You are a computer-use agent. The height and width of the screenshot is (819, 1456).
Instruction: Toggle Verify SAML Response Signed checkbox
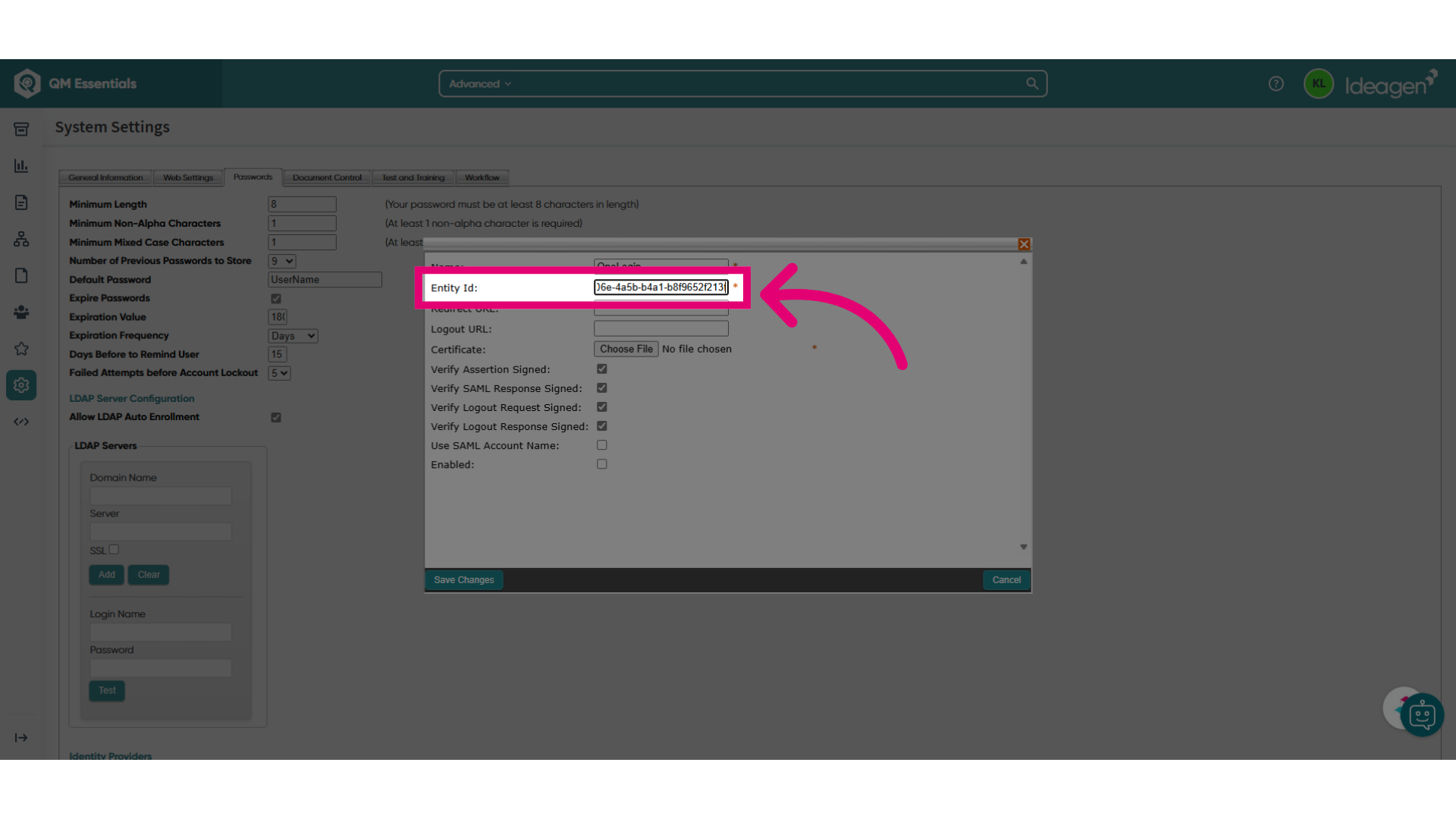click(x=602, y=388)
